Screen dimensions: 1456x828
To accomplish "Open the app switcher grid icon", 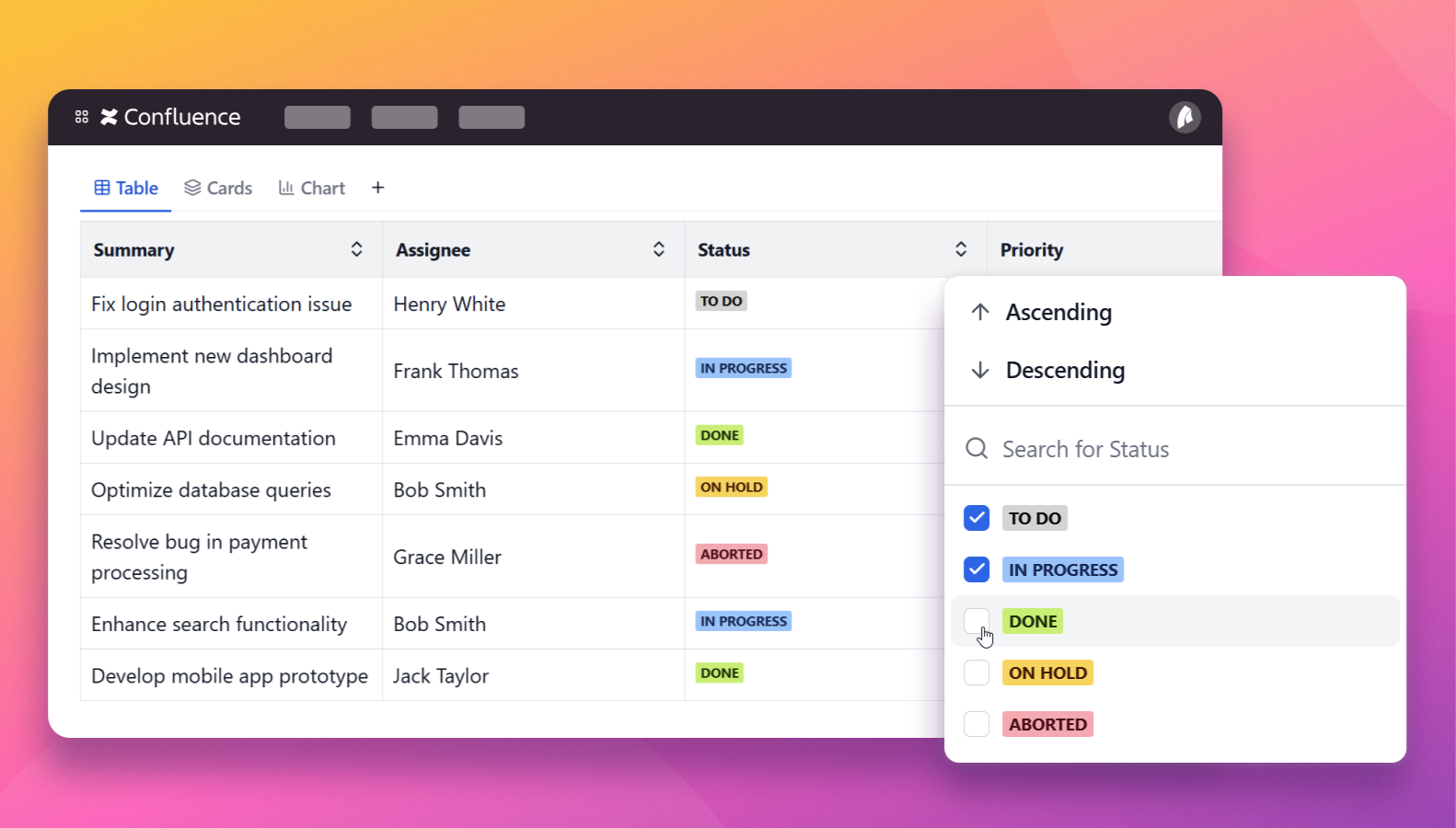I will coord(82,117).
